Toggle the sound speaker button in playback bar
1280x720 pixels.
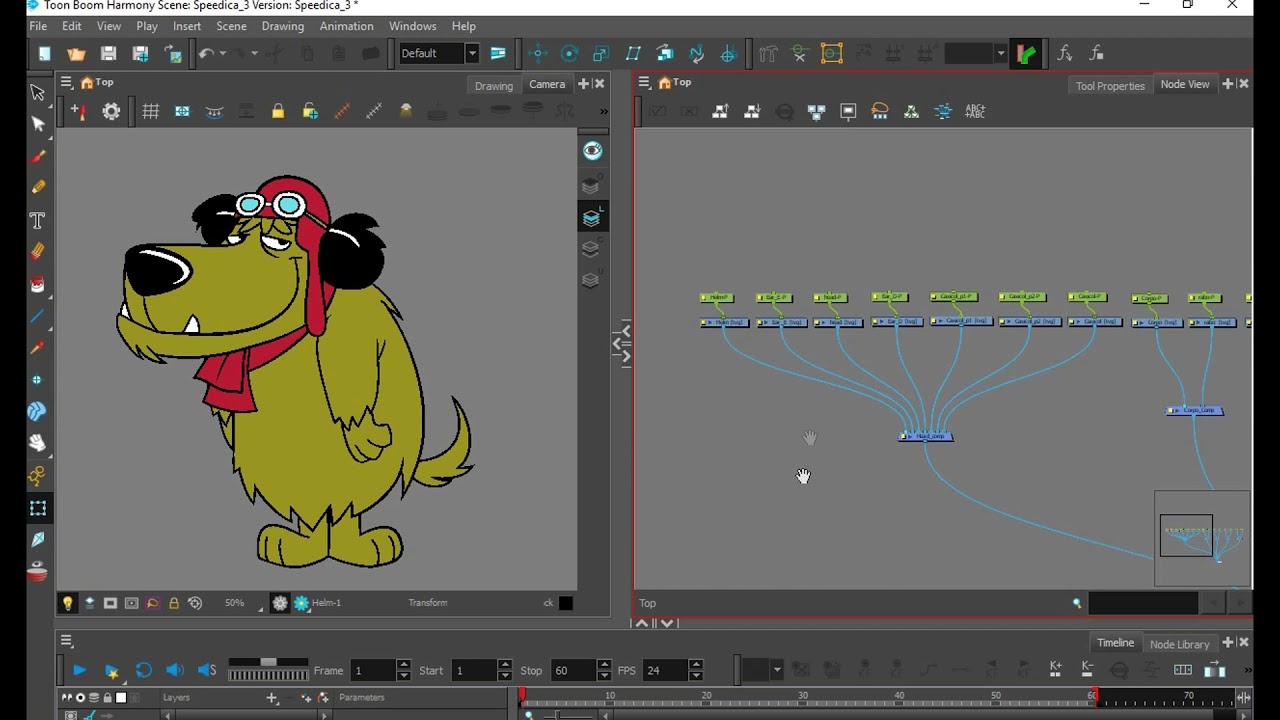pos(175,670)
